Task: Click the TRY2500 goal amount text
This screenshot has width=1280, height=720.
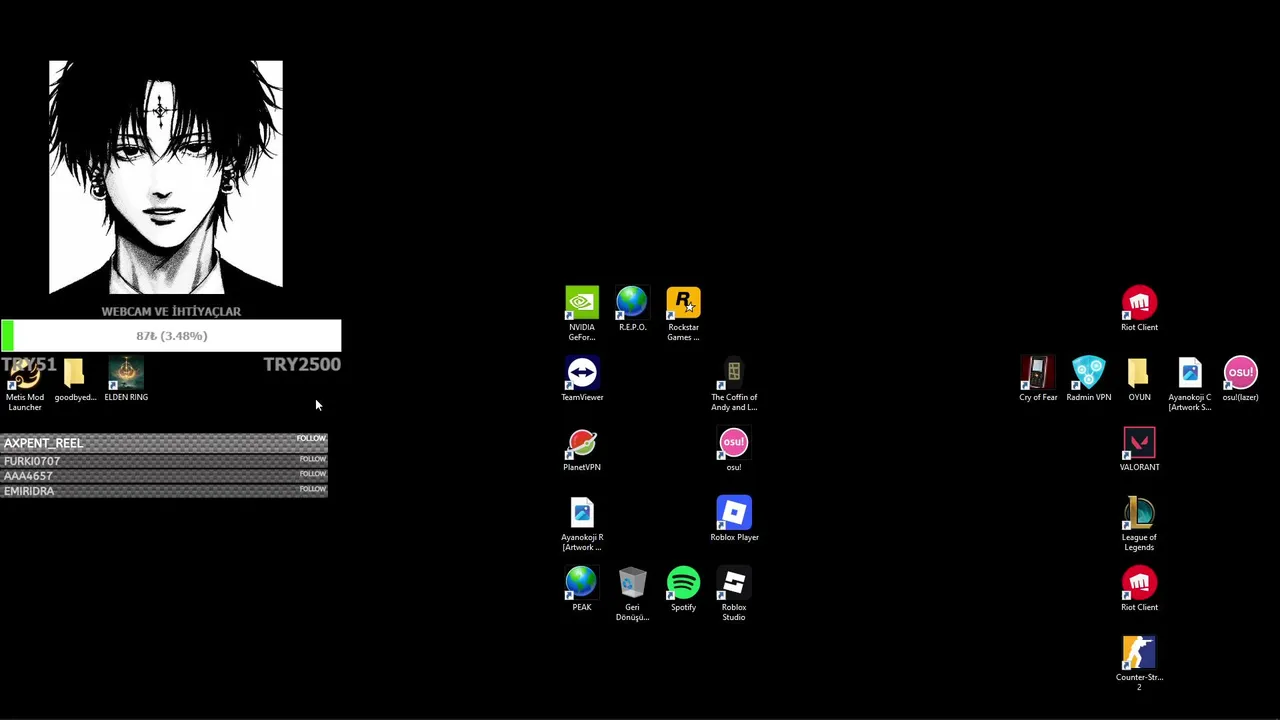Action: (x=302, y=365)
